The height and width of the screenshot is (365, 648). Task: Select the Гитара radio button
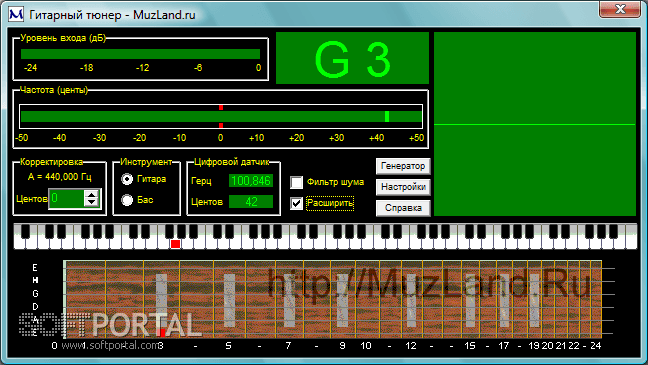(x=127, y=179)
